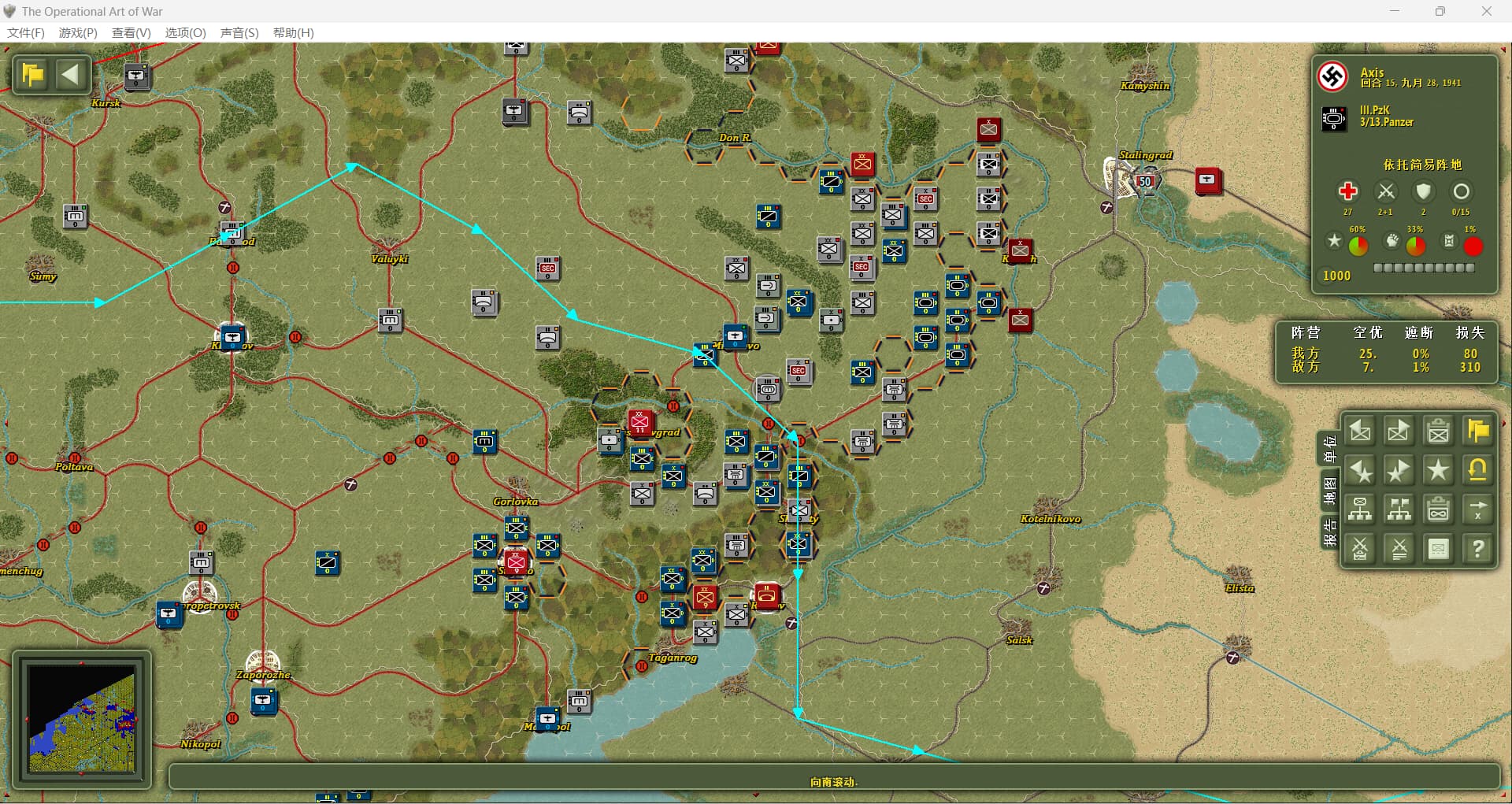Click the 我方 row label
This screenshot has height=804, width=1512.
point(1305,354)
